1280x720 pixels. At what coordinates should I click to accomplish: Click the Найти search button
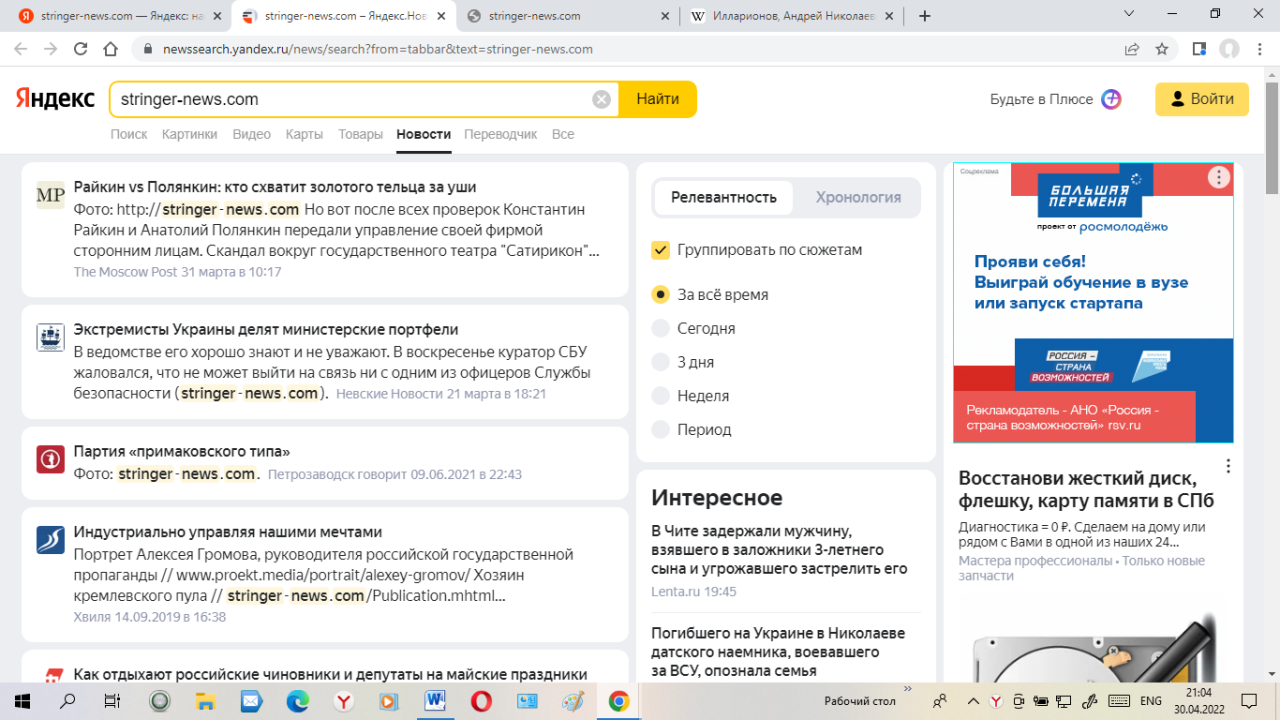pyautogui.click(x=658, y=99)
